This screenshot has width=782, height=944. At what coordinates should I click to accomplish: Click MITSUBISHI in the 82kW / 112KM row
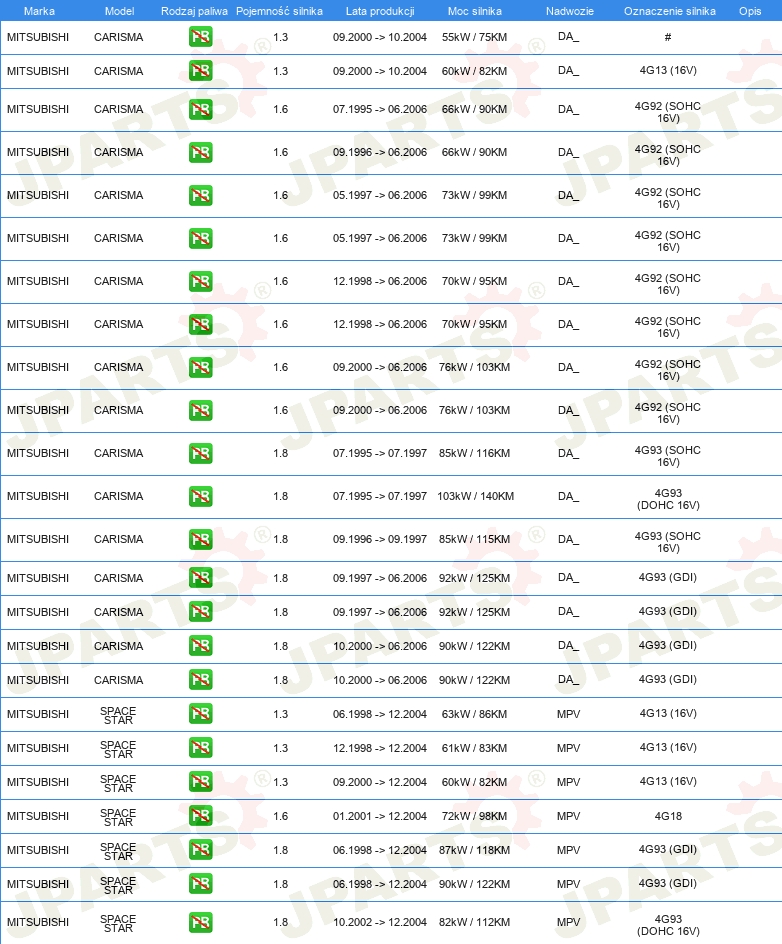38,922
